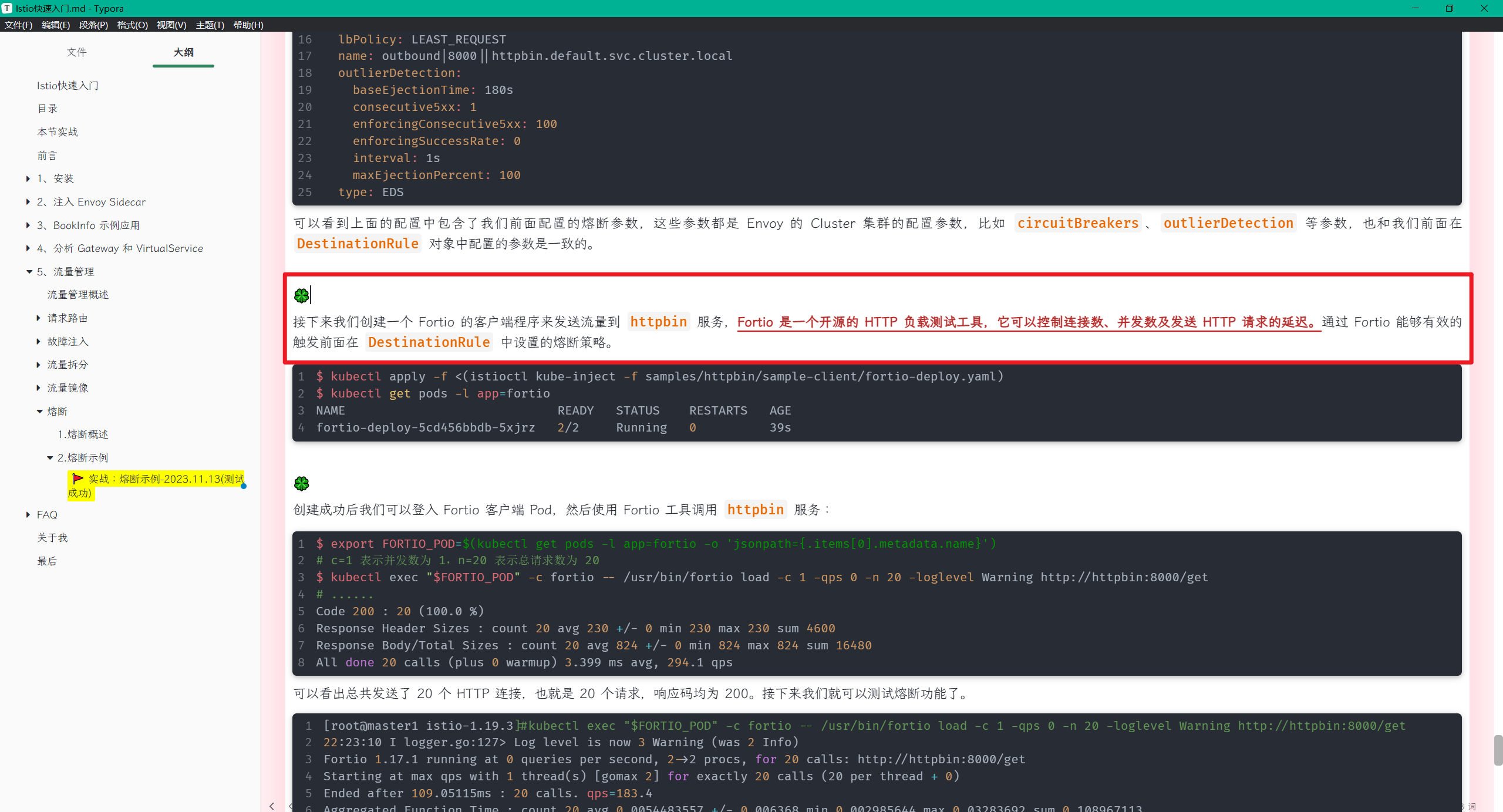Collapse the 5、流量管理 section arrow
The width and height of the screenshot is (1503, 812).
[x=29, y=272]
